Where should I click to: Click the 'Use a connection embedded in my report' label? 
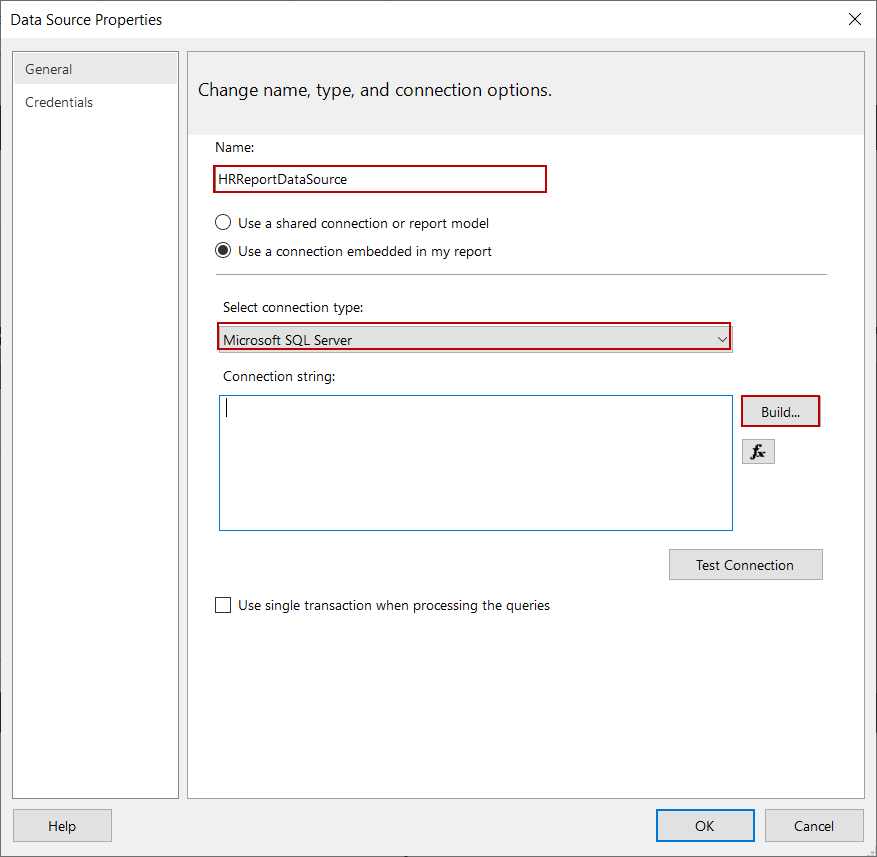tap(365, 251)
